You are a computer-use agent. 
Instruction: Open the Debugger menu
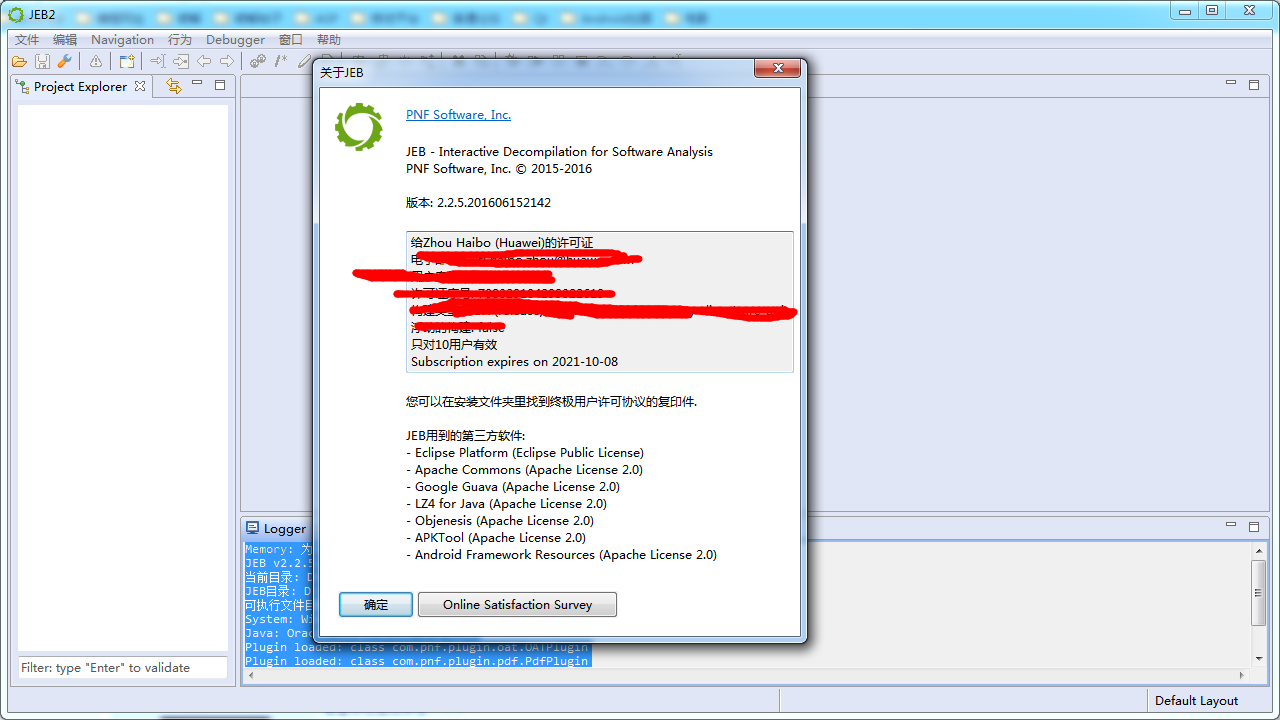coord(235,40)
